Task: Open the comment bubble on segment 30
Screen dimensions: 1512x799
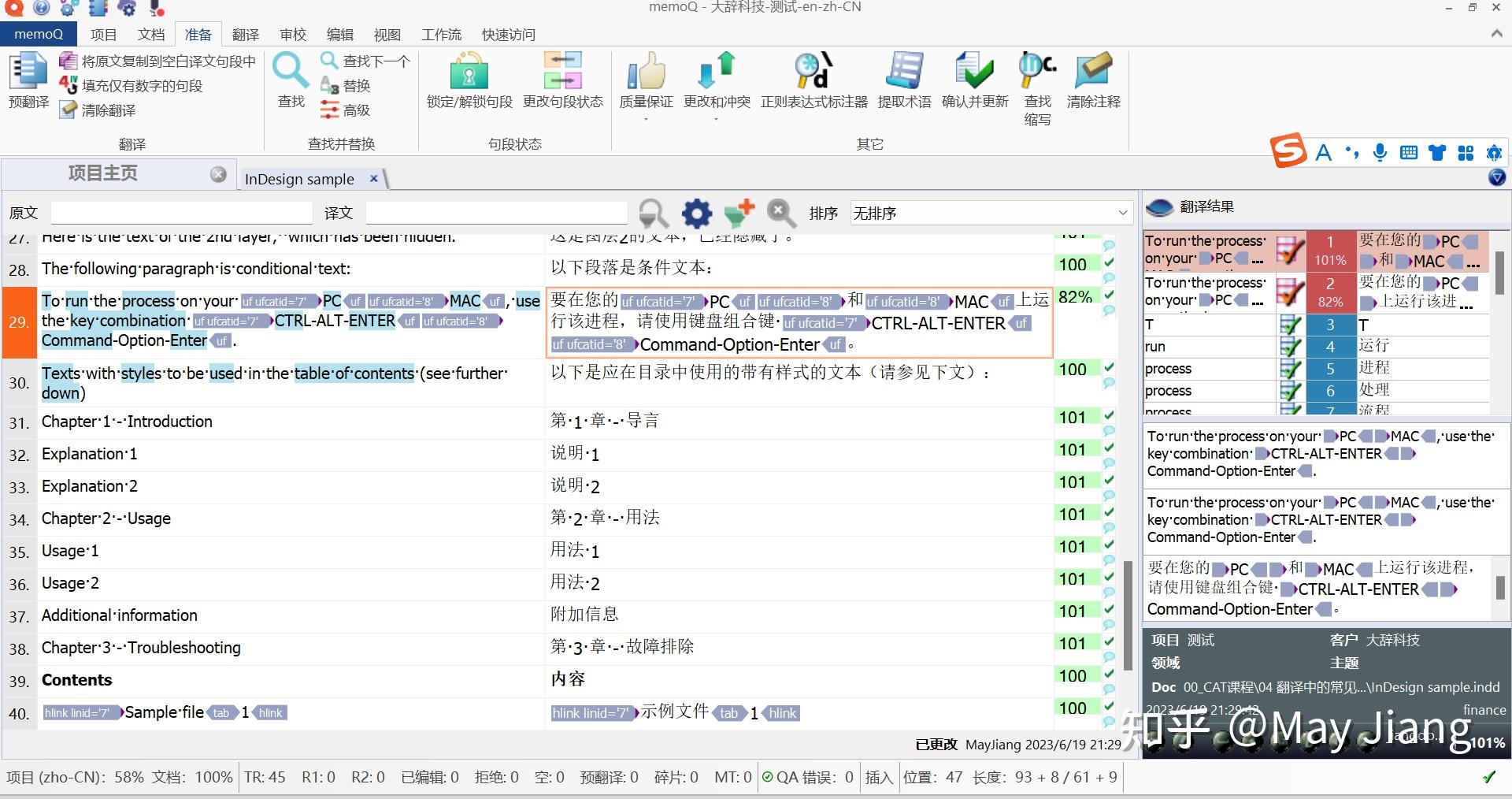Action: point(1108,384)
